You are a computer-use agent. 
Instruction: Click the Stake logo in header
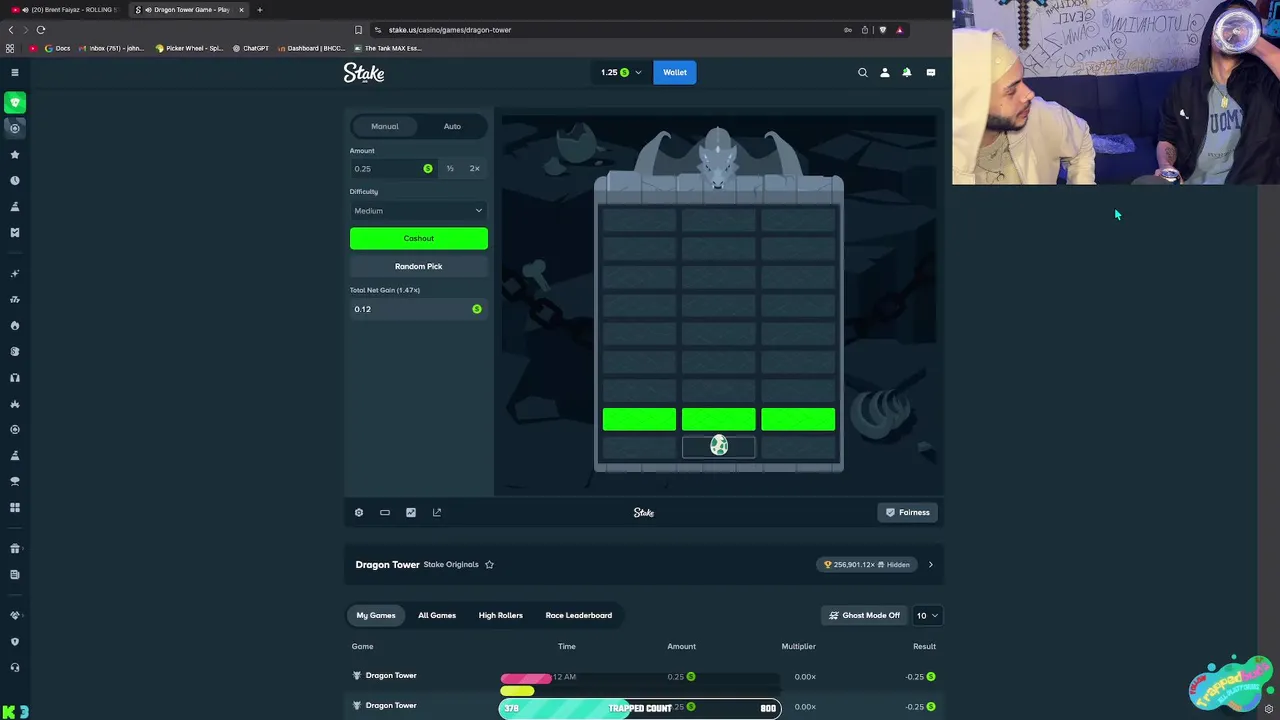(364, 72)
